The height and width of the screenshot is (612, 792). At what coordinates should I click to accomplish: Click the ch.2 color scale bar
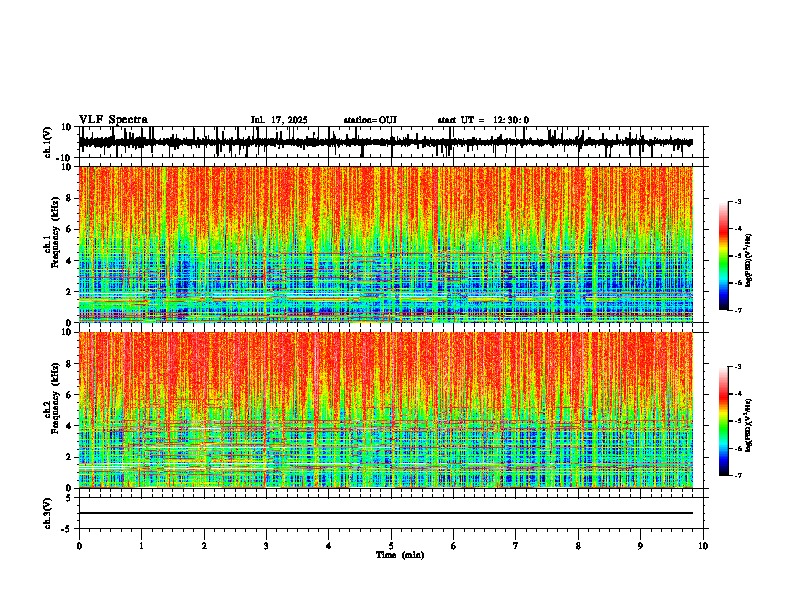[x=724, y=421]
